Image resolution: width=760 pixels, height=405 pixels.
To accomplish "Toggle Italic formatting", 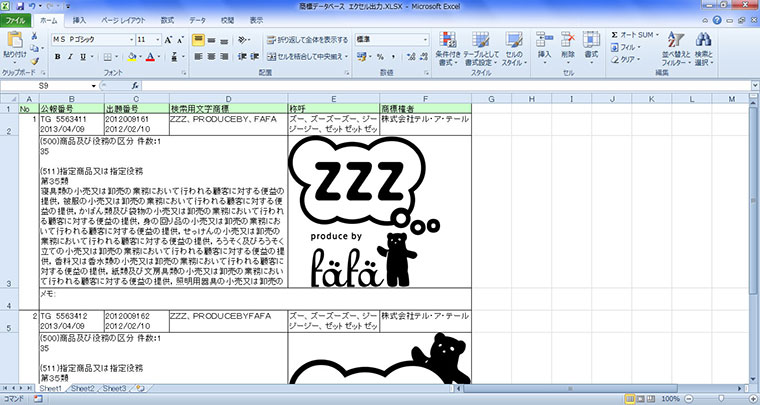I will [70, 57].
